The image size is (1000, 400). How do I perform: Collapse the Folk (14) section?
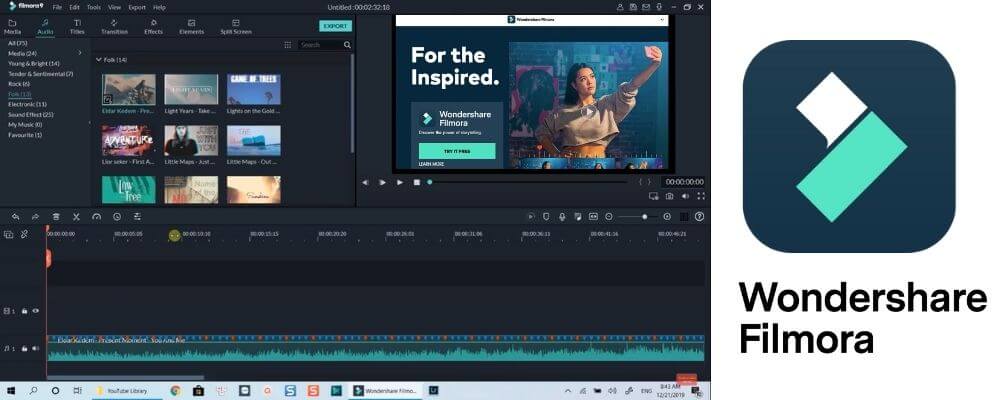tap(99, 60)
